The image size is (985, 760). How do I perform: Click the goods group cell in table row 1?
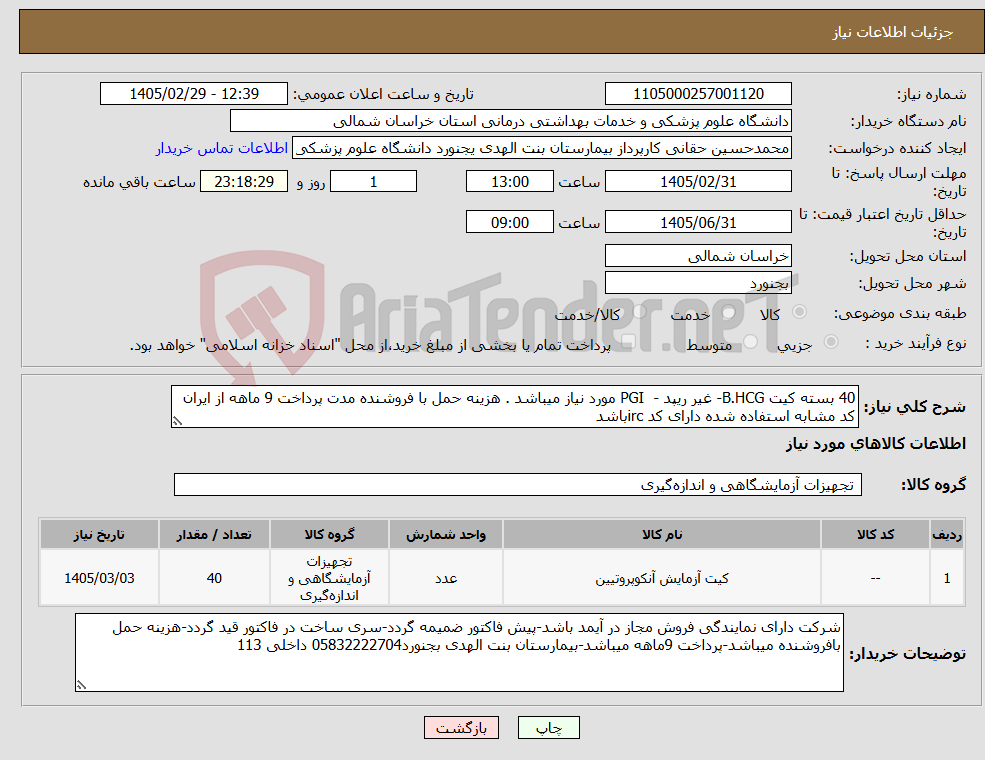click(329, 578)
